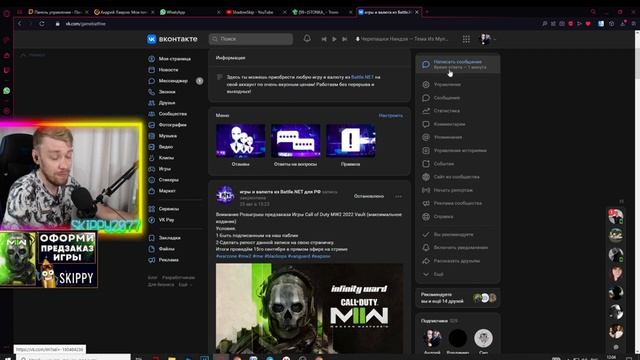Click the VK Pay icon in the sidebar

[151, 220]
